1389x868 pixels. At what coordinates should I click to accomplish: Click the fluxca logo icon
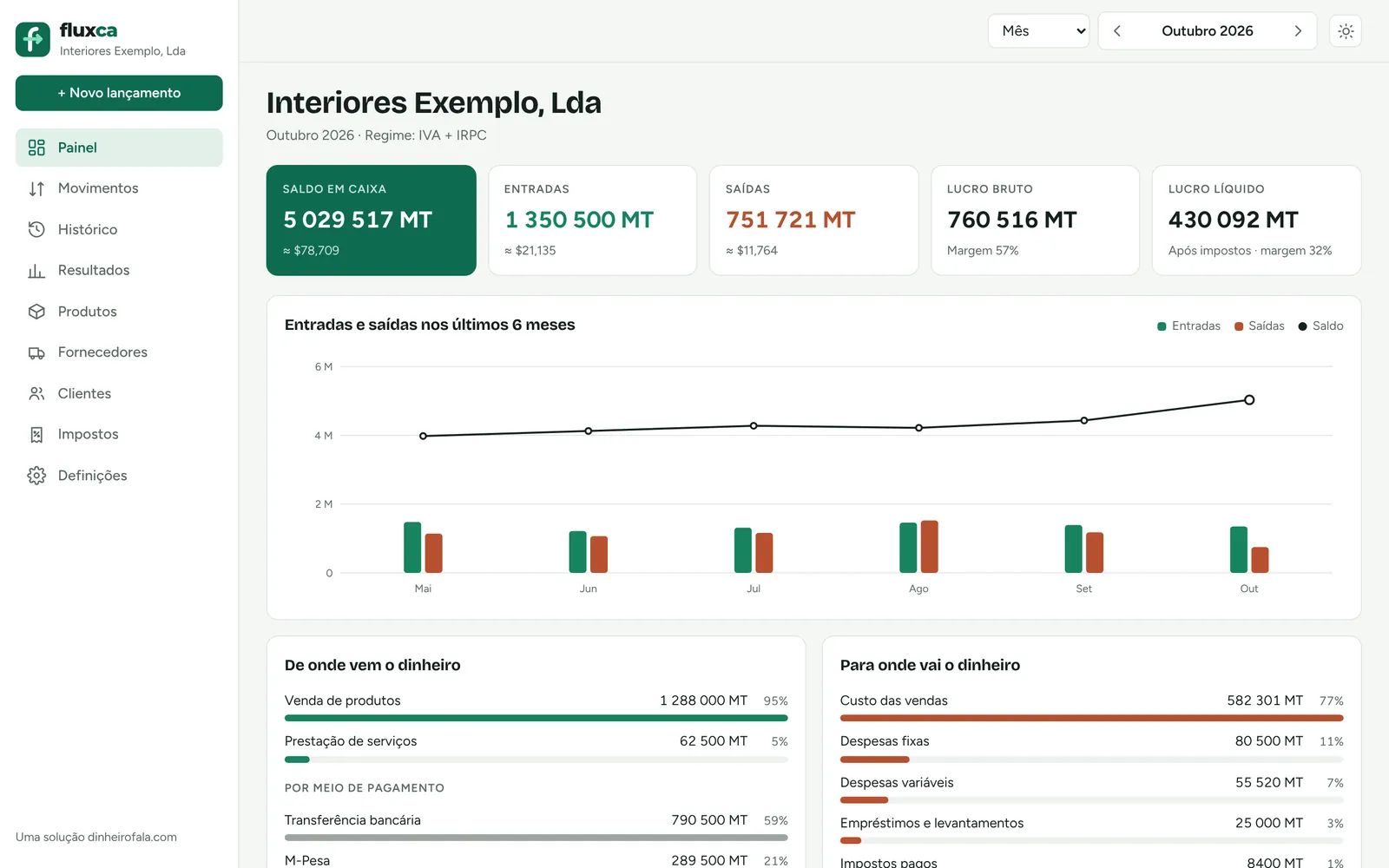pyautogui.click(x=33, y=39)
